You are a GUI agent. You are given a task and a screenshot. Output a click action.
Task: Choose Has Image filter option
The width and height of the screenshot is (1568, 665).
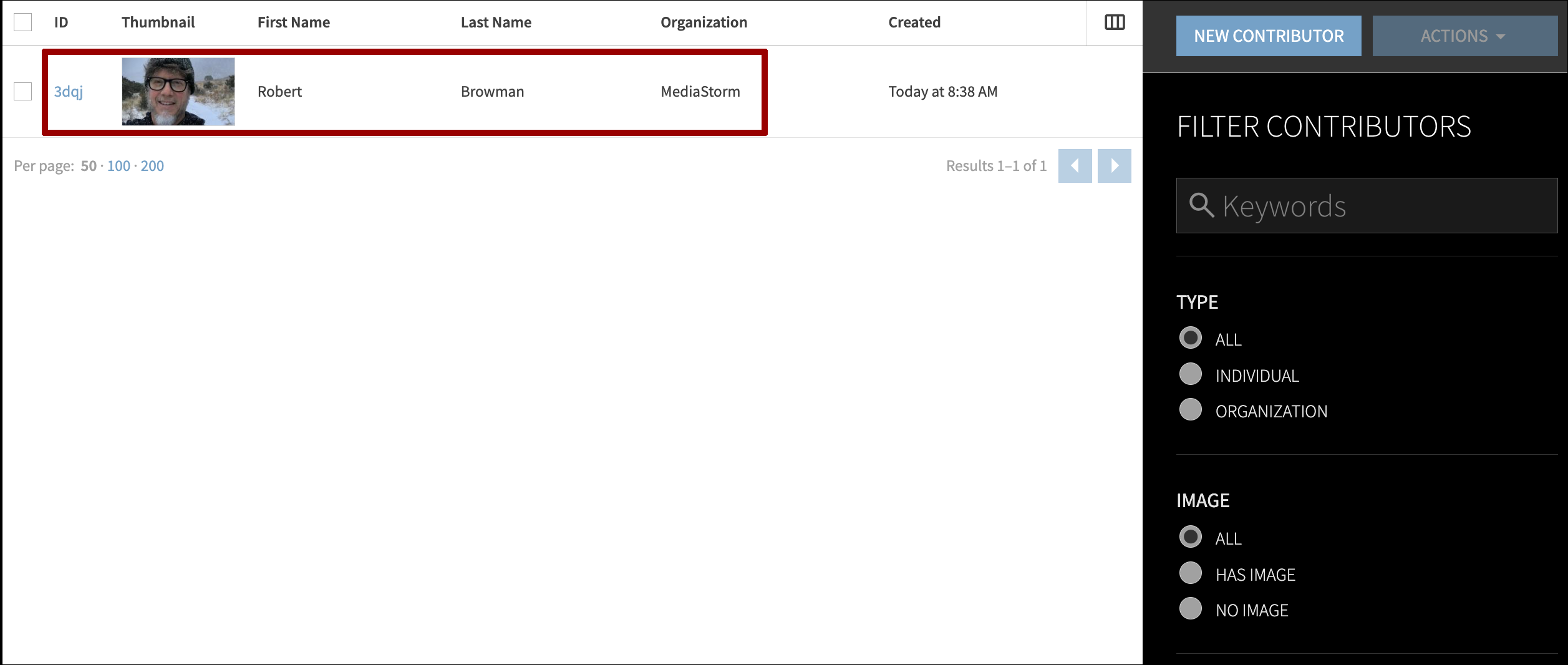(x=1190, y=573)
